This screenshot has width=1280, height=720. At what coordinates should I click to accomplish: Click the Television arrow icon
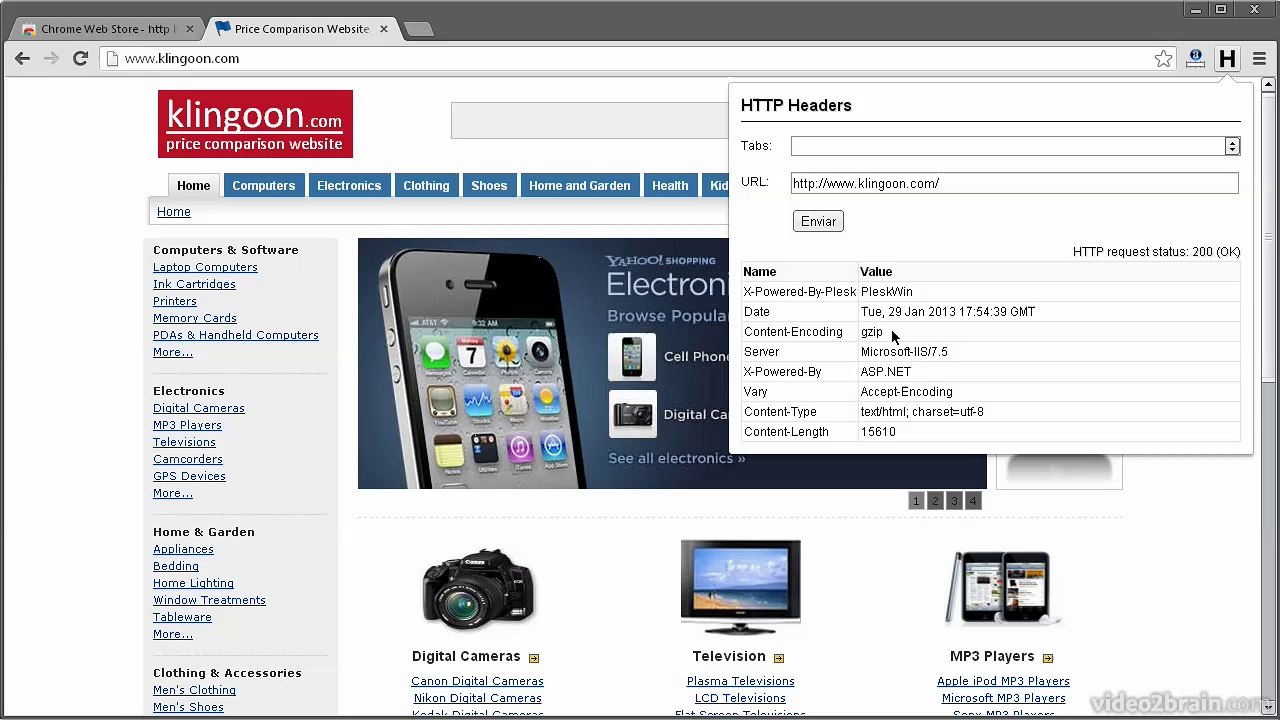[779, 658]
